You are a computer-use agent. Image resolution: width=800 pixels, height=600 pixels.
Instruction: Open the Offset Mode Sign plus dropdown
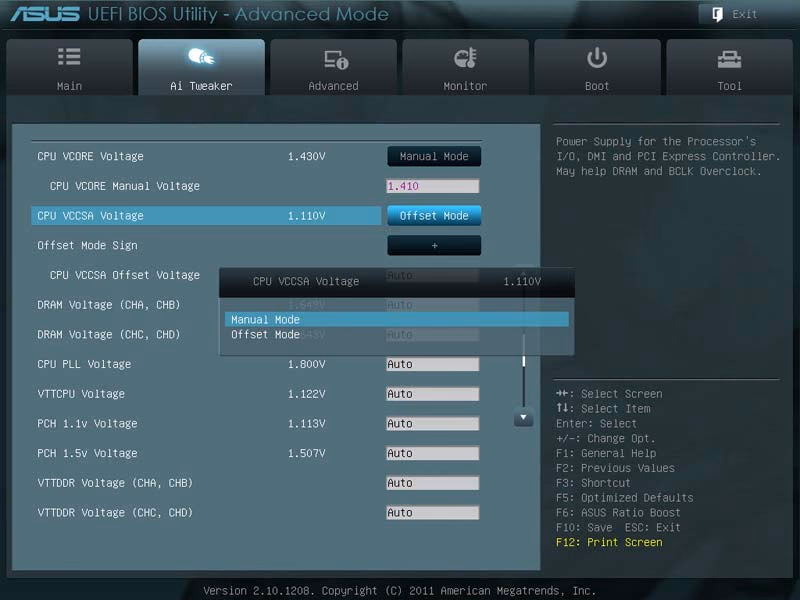[434, 245]
